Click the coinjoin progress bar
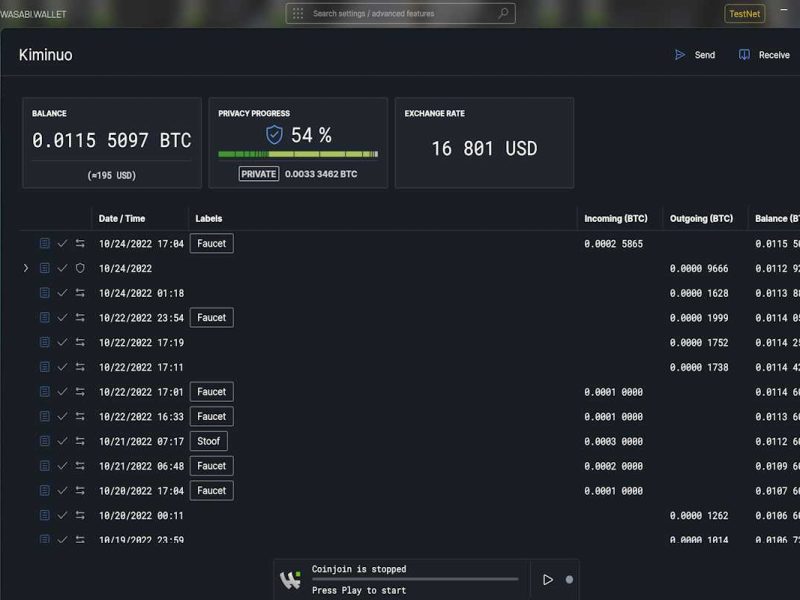 [415, 579]
